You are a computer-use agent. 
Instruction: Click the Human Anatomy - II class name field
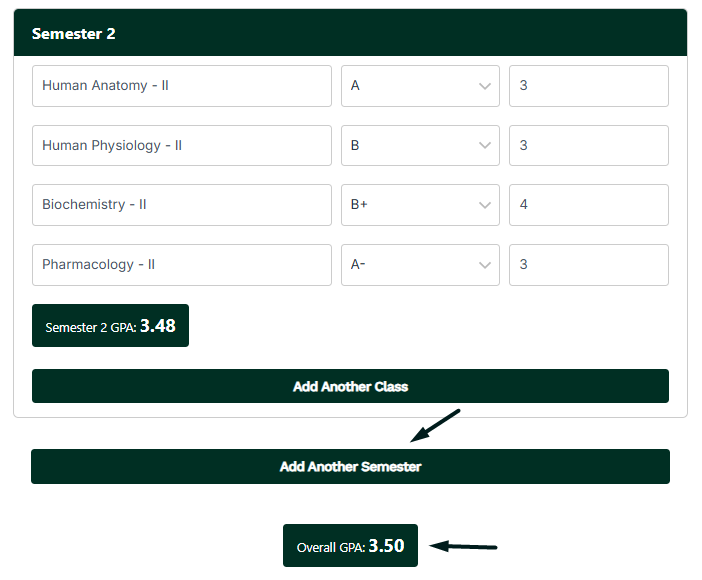click(x=181, y=86)
